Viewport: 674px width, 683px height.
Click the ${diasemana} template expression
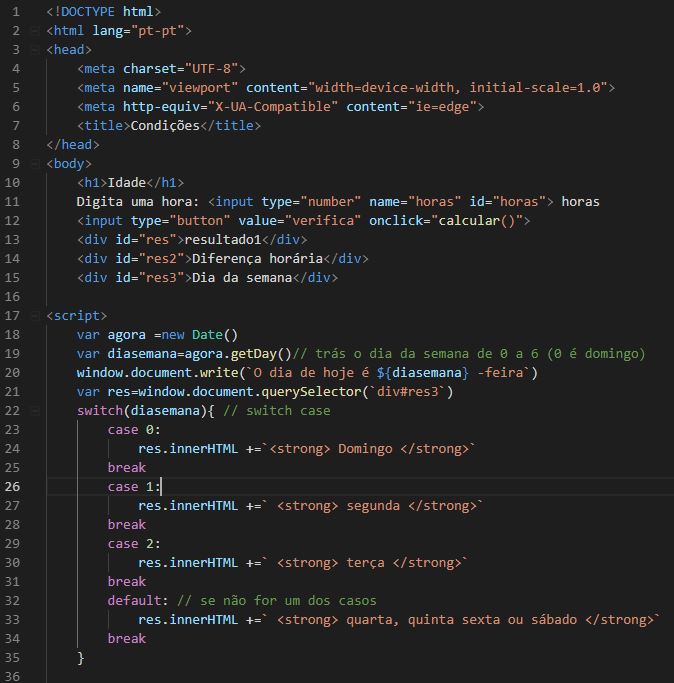coord(423,373)
